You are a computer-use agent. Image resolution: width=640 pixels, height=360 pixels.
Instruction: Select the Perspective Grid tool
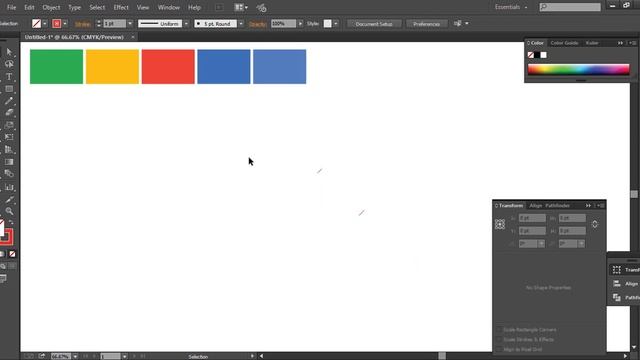click(x=9, y=150)
